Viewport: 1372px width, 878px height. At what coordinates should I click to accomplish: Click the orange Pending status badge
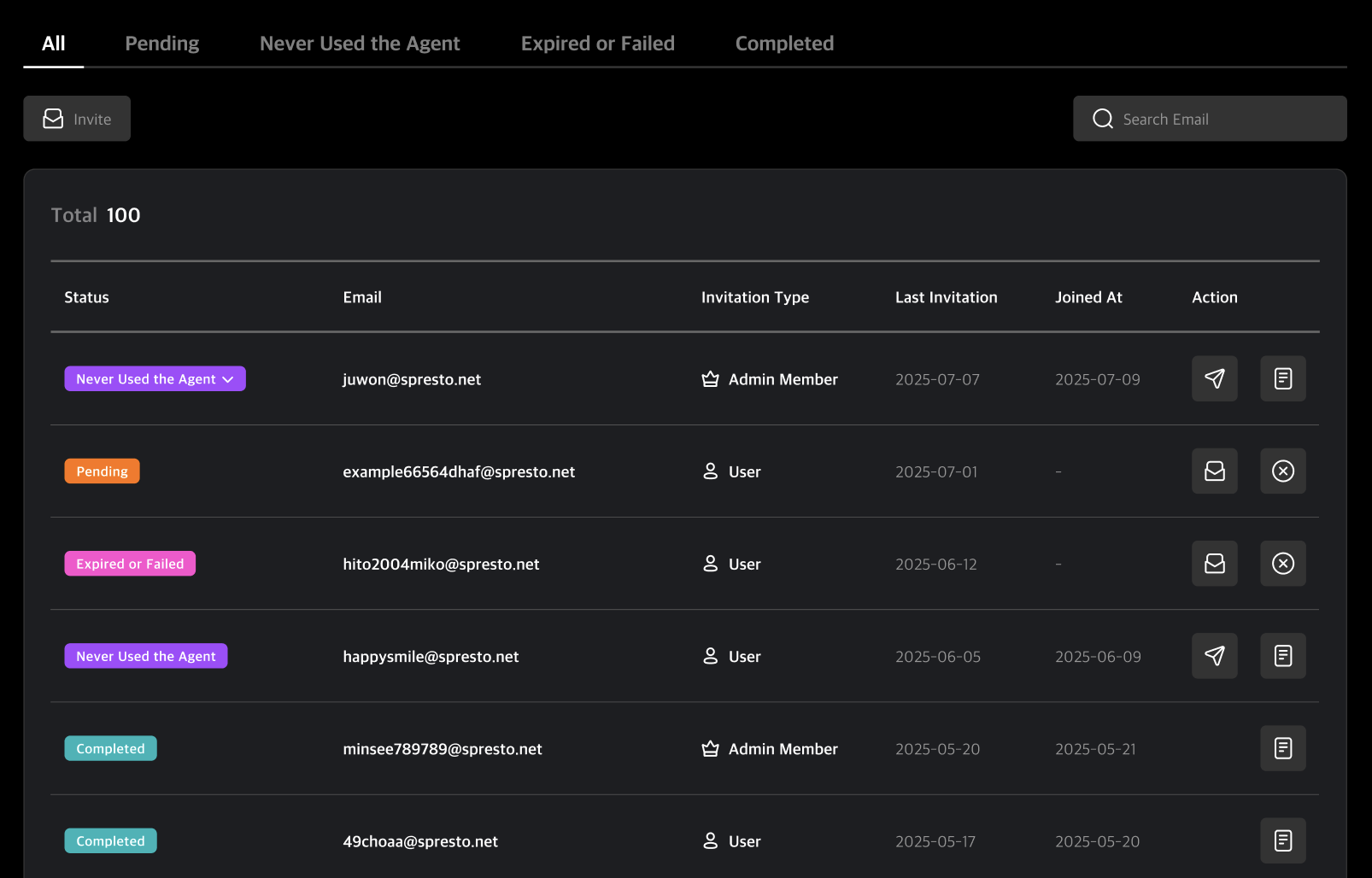tap(102, 471)
